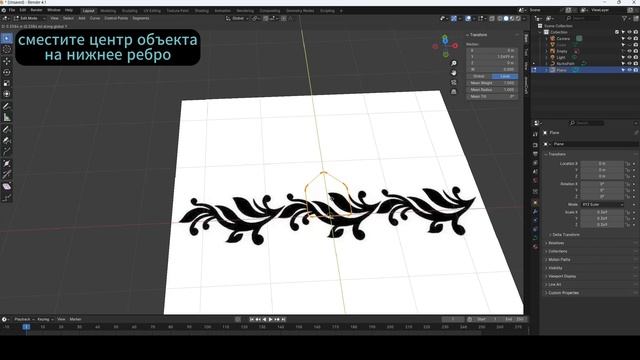Hide the Camera in outliner viewport
The height and width of the screenshot is (360, 640).
tap(629, 38)
